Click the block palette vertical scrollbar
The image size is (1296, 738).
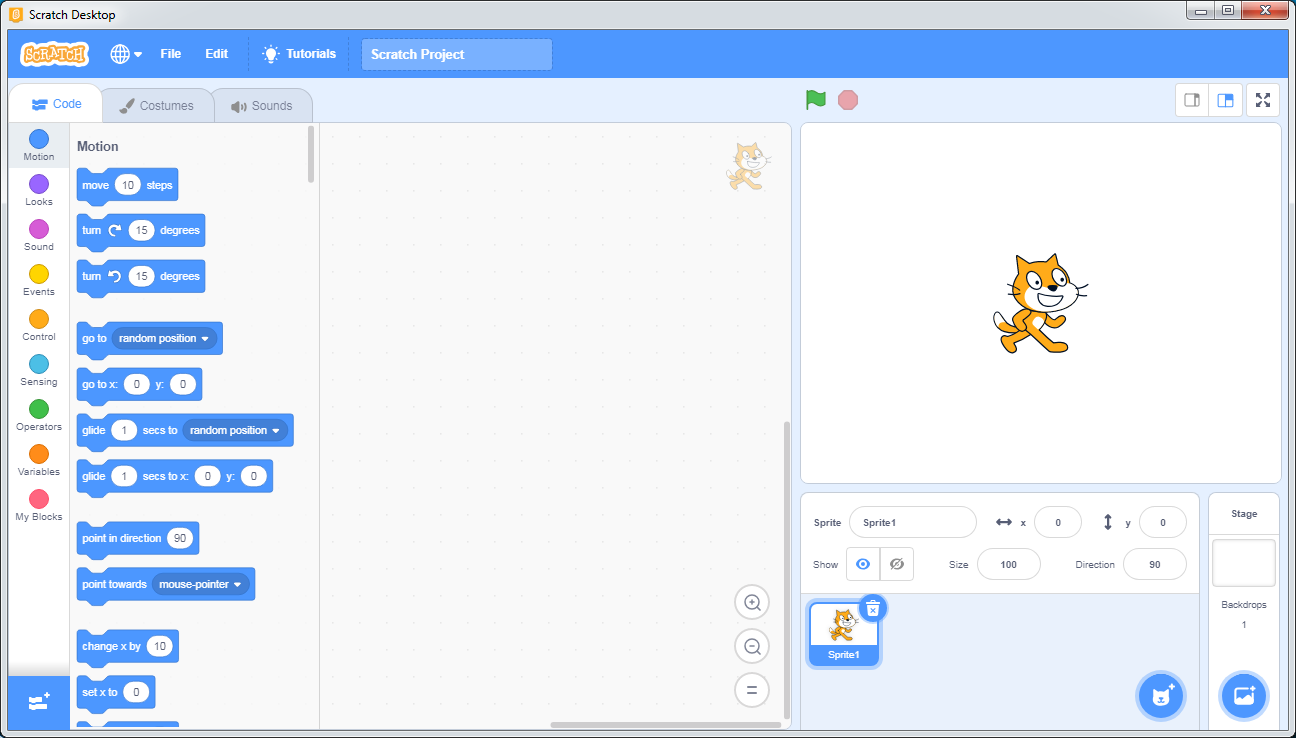(x=311, y=154)
